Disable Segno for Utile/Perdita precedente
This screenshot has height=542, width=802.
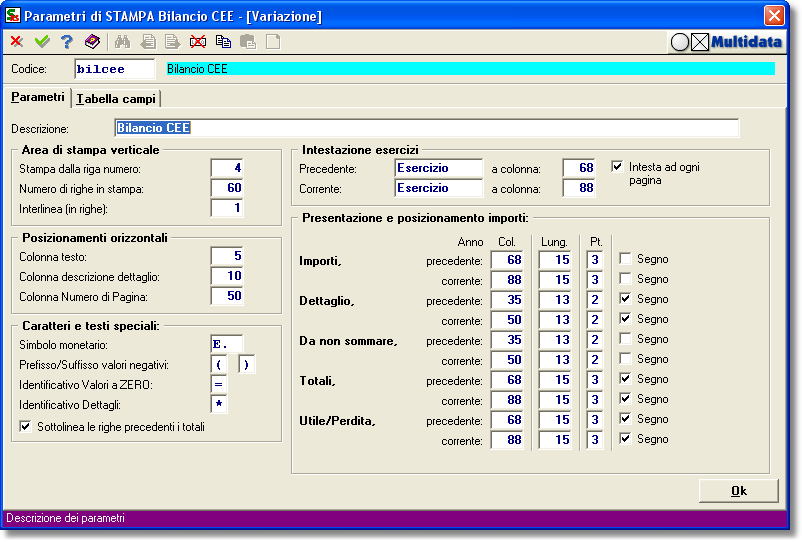click(x=625, y=418)
